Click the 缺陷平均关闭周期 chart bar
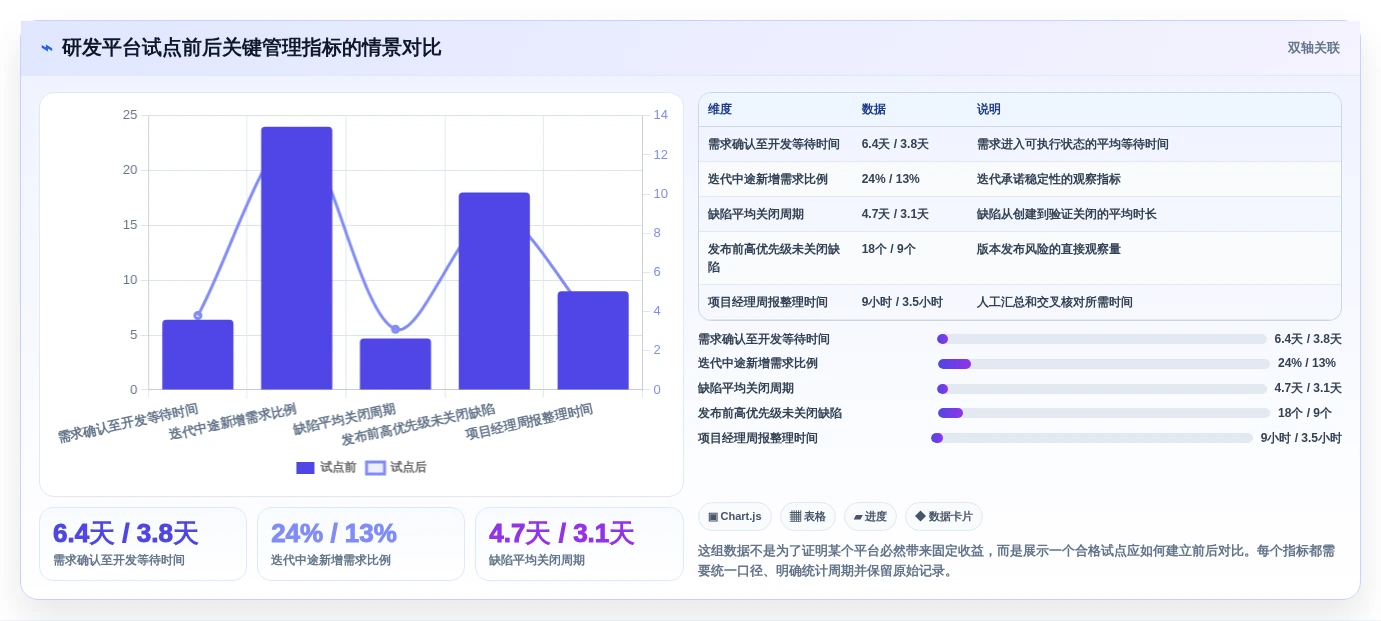The image size is (1381, 621). pyautogui.click(x=396, y=364)
